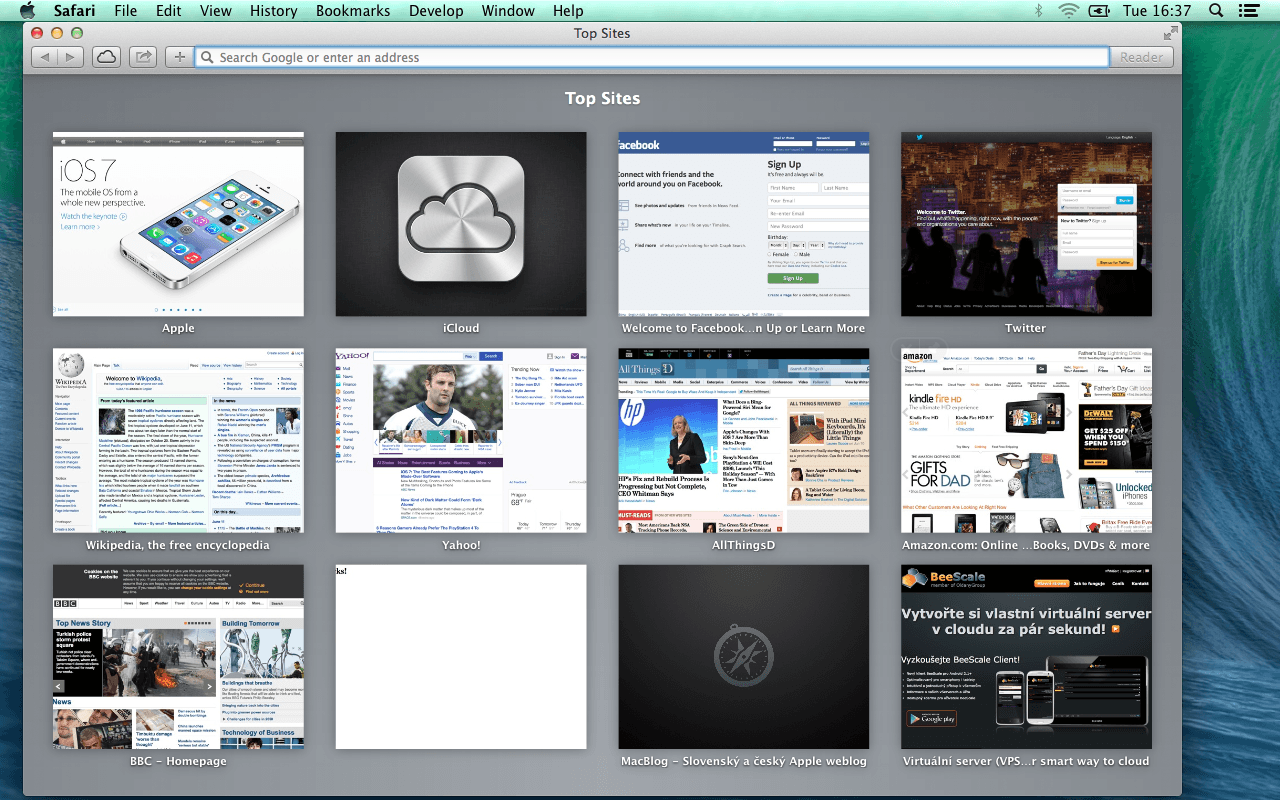Screen dimensions: 1280x800
Task: Open the View menu
Action: [x=216, y=11]
